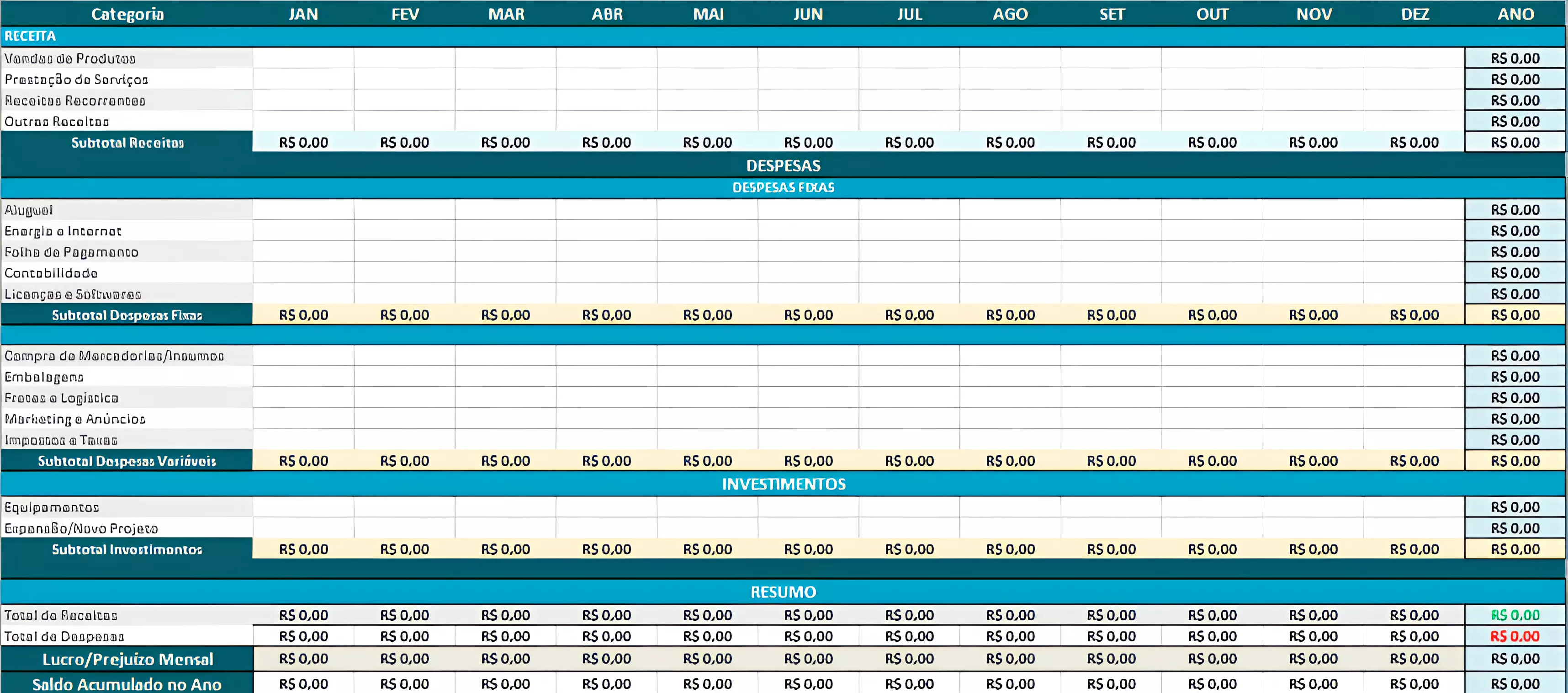
Task: Select red Total de Despesas annual value
Action: (x=1515, y=636)
